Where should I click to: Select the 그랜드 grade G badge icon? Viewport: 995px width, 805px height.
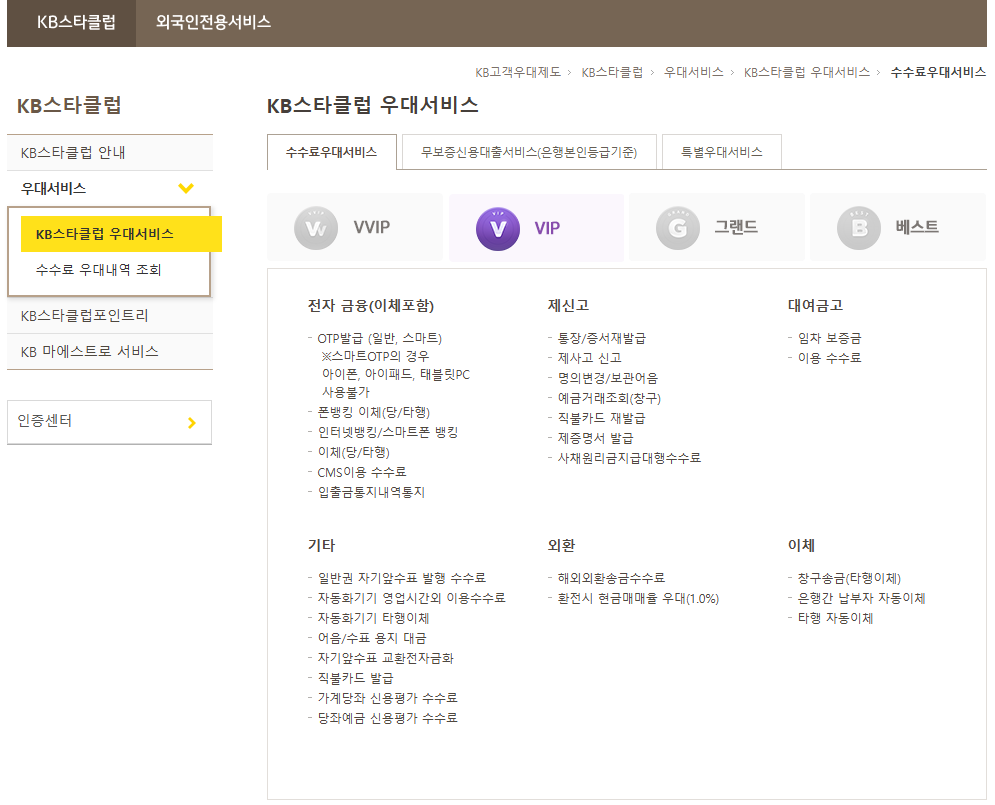(678, 228)
